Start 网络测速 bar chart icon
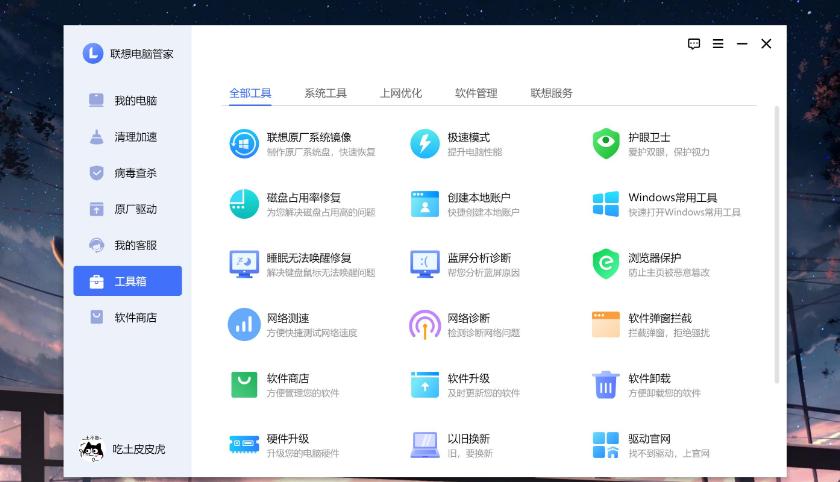The height and width of the screenshot is (482, 840). pyautogui.click(x=244, y=325)
